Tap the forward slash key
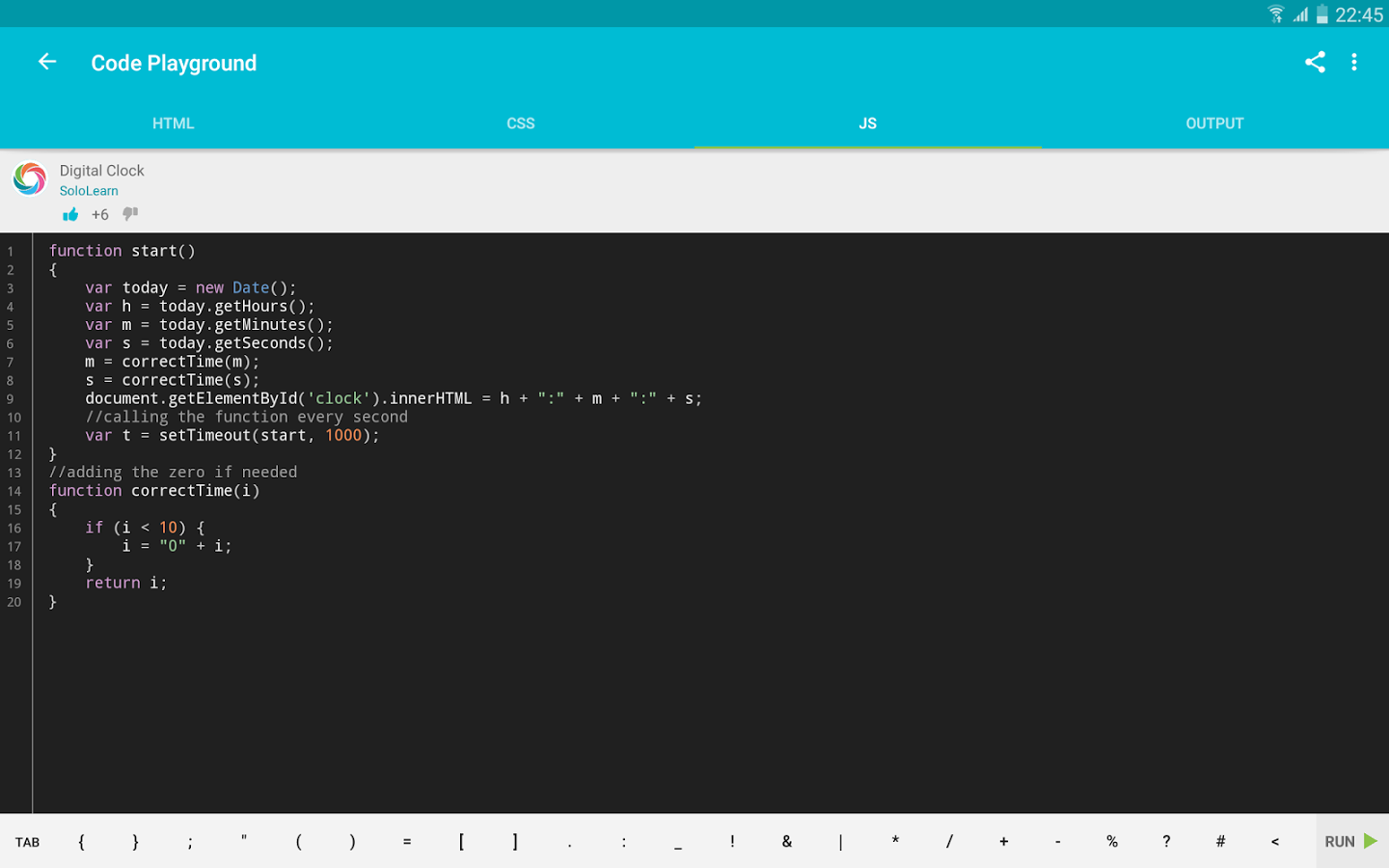 click(x=949, y=842)
